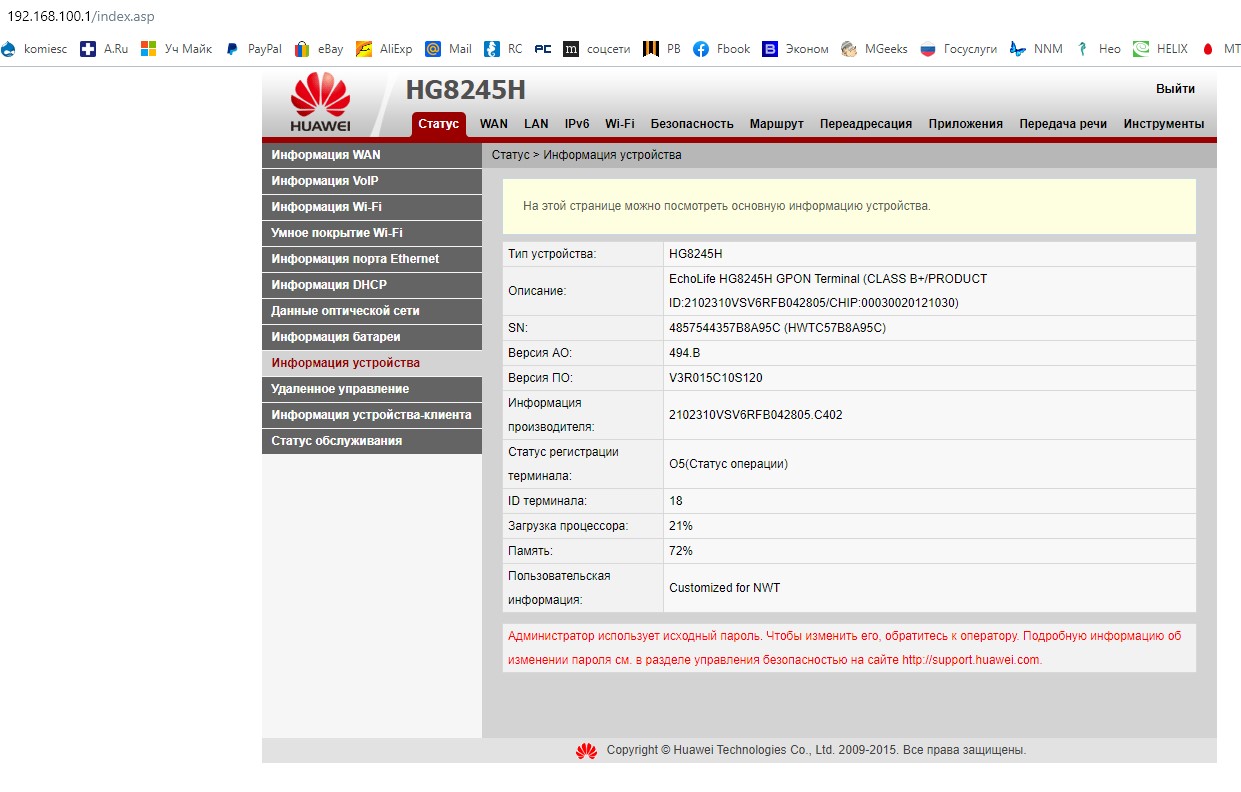Open the RC bookmark
The width and height of the screenshot is (1241, 792).
coord(503,48)
